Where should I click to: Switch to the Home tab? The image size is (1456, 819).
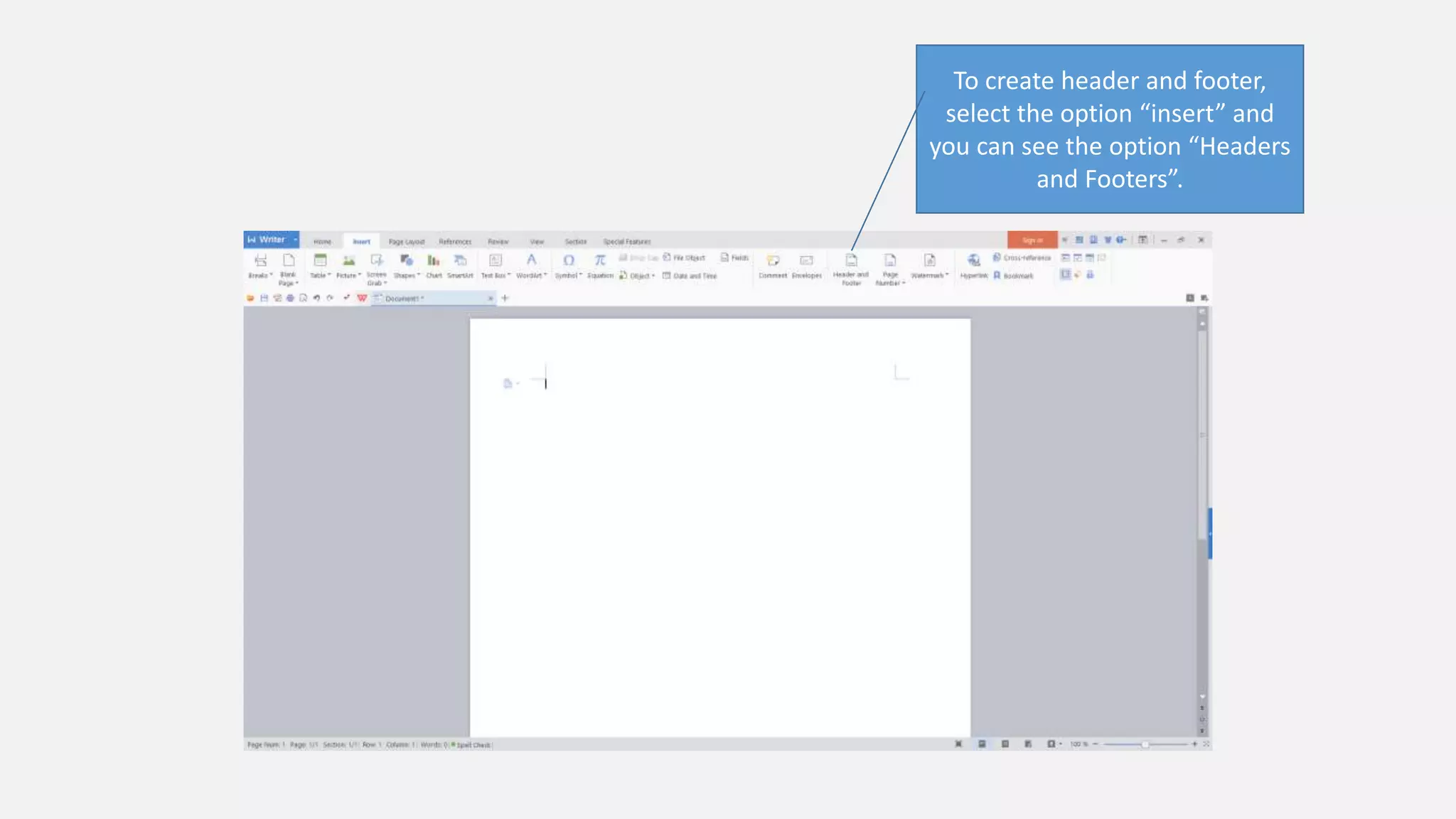pyautogui.click(x=322, y=242)
